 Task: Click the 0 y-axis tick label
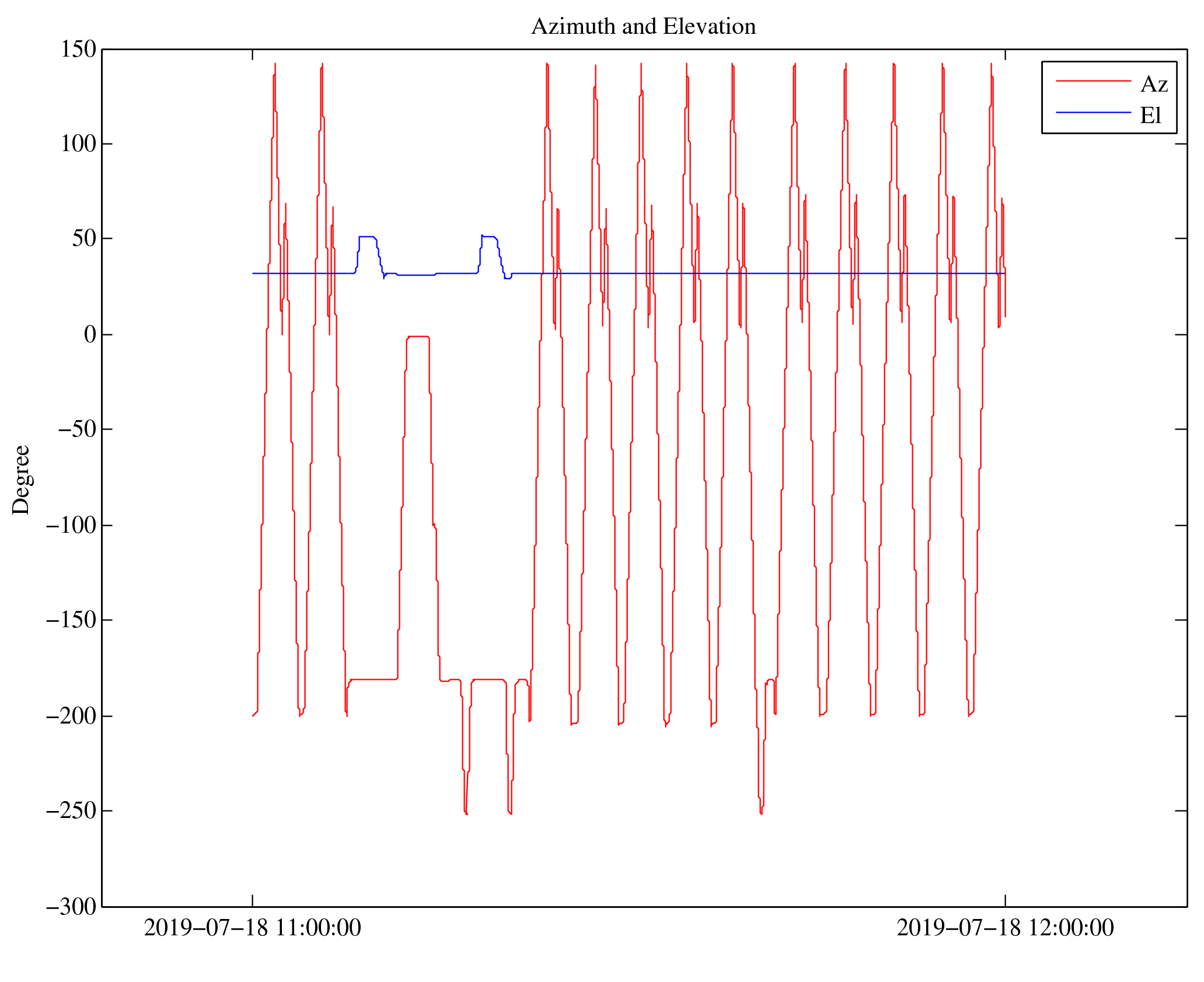tap(90, 335)
